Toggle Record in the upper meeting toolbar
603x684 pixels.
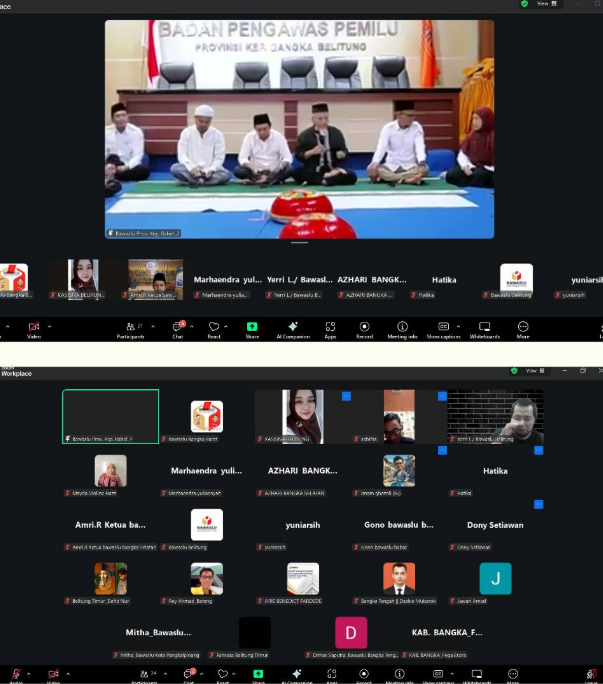pos(364,329)
